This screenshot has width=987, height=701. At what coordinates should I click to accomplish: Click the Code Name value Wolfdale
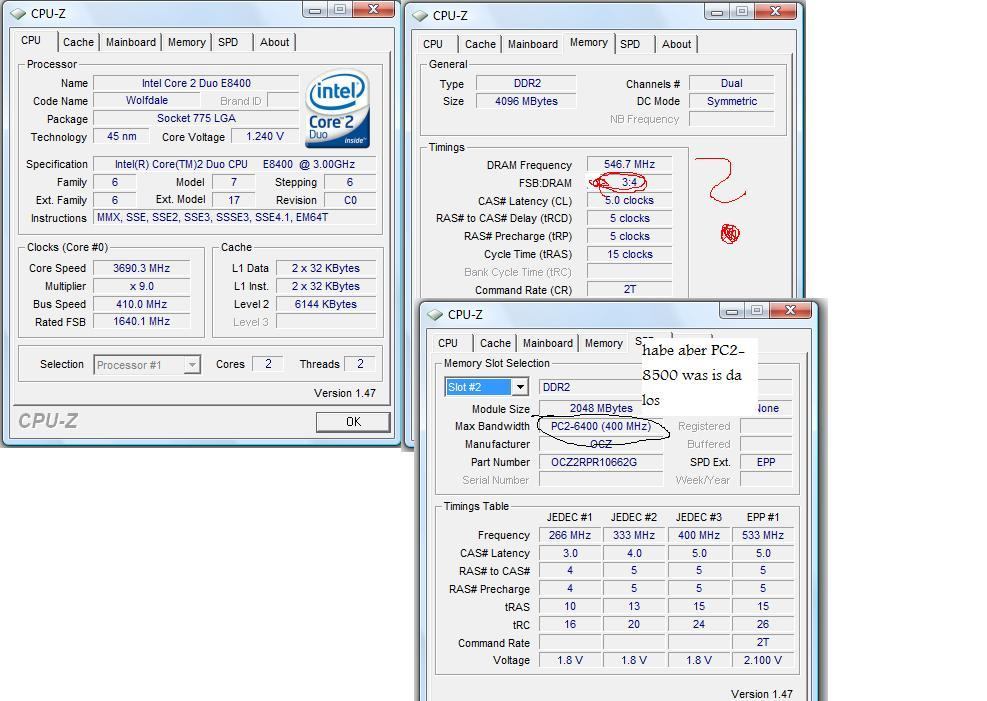coord(147,100)
